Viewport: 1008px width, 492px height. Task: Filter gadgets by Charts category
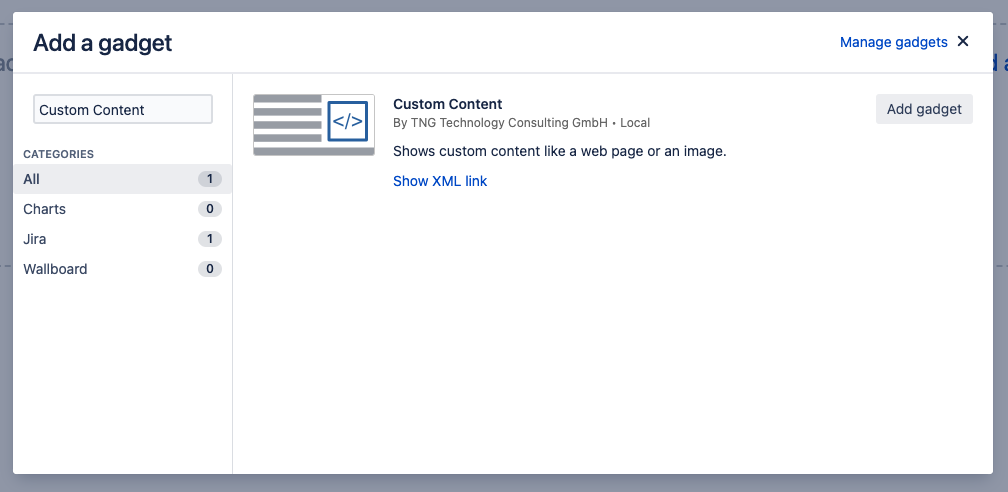tap(45, 209)
